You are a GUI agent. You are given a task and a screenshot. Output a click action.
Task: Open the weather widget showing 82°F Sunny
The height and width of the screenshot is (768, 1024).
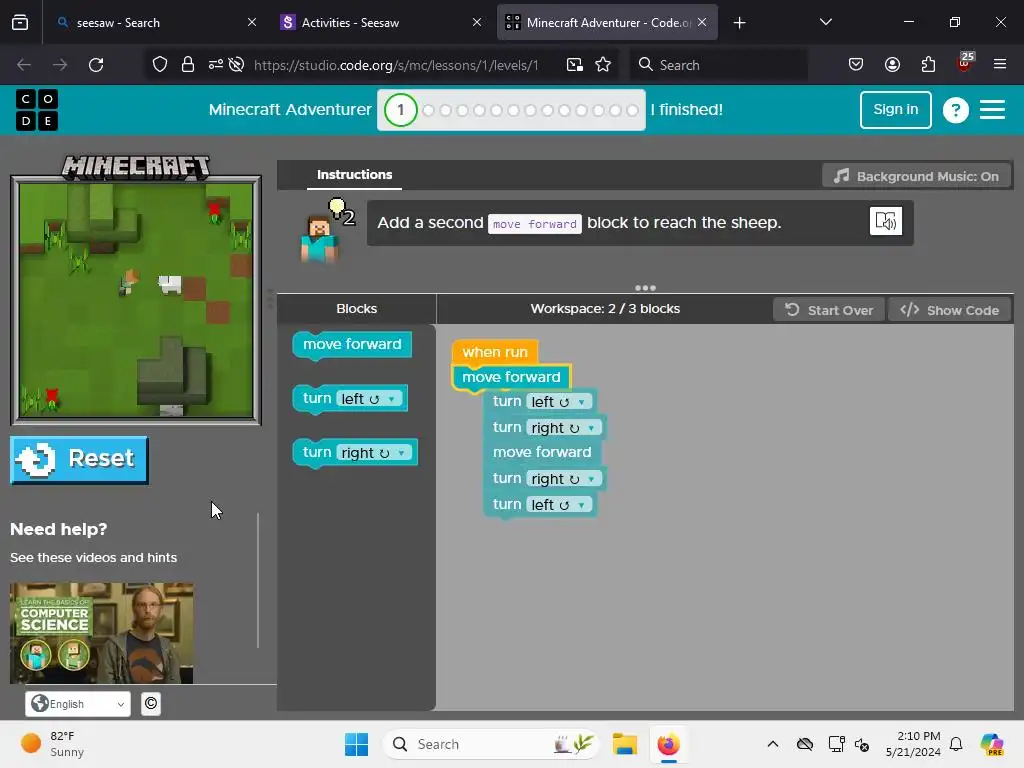coord(52,744)
